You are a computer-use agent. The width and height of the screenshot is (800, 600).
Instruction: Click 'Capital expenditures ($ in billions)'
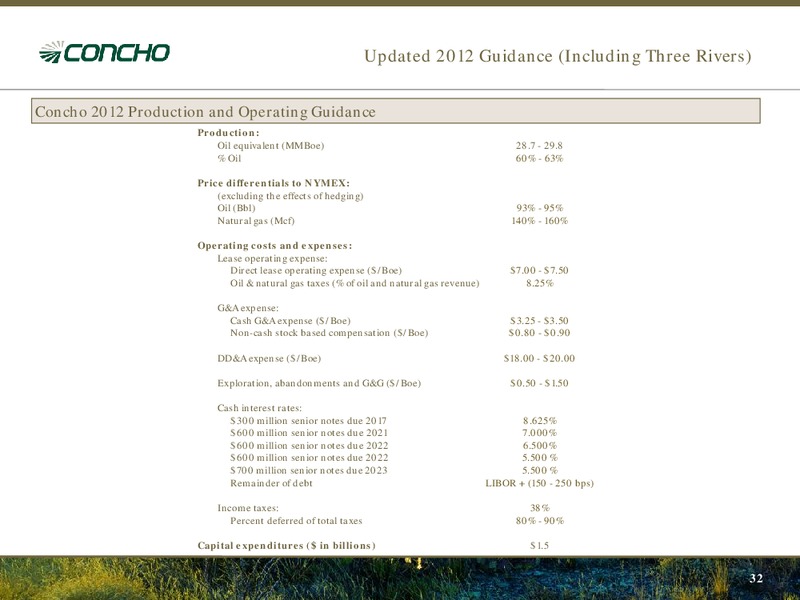click(x=286, y=546)
